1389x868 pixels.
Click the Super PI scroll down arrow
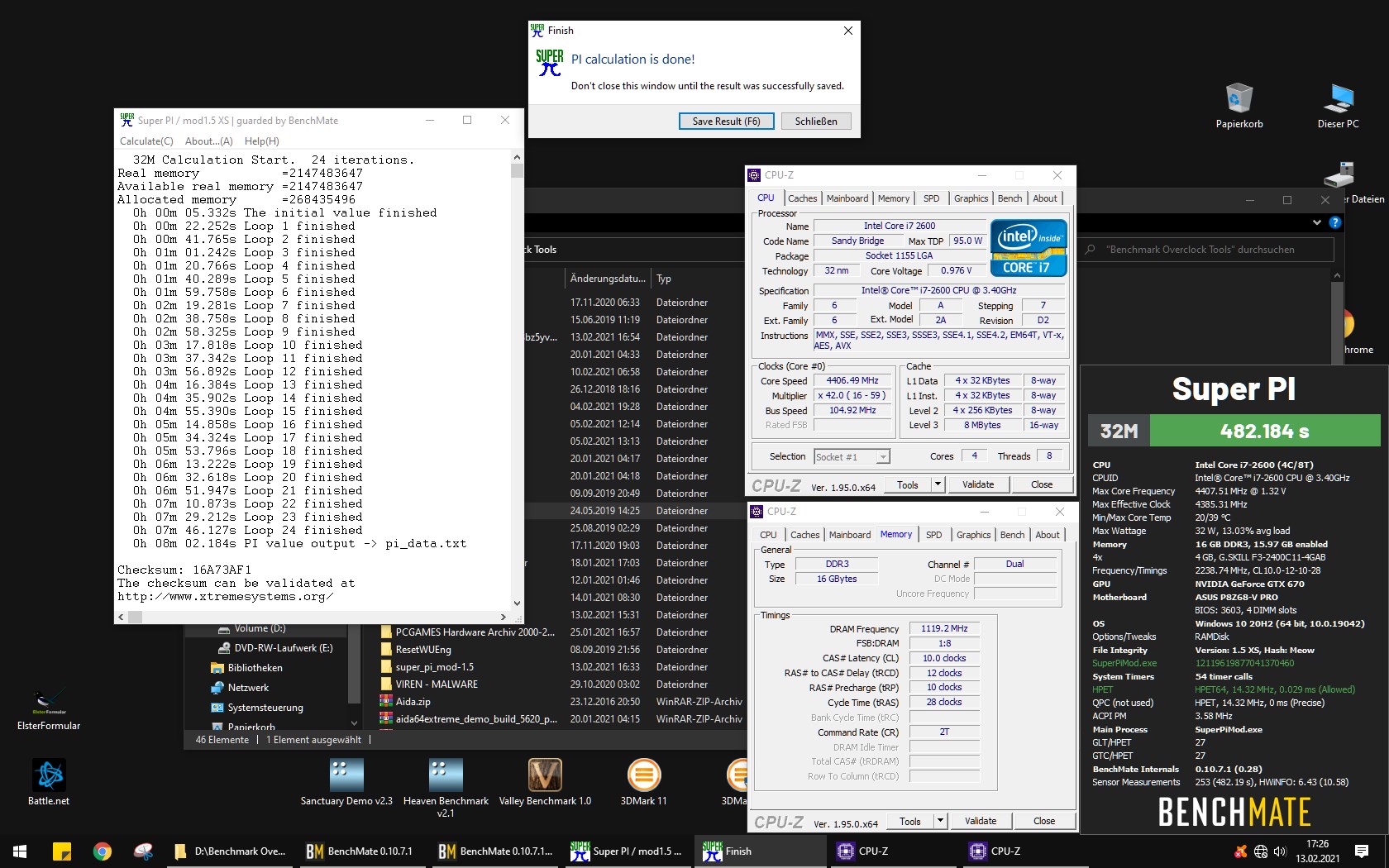coord(517,603)
